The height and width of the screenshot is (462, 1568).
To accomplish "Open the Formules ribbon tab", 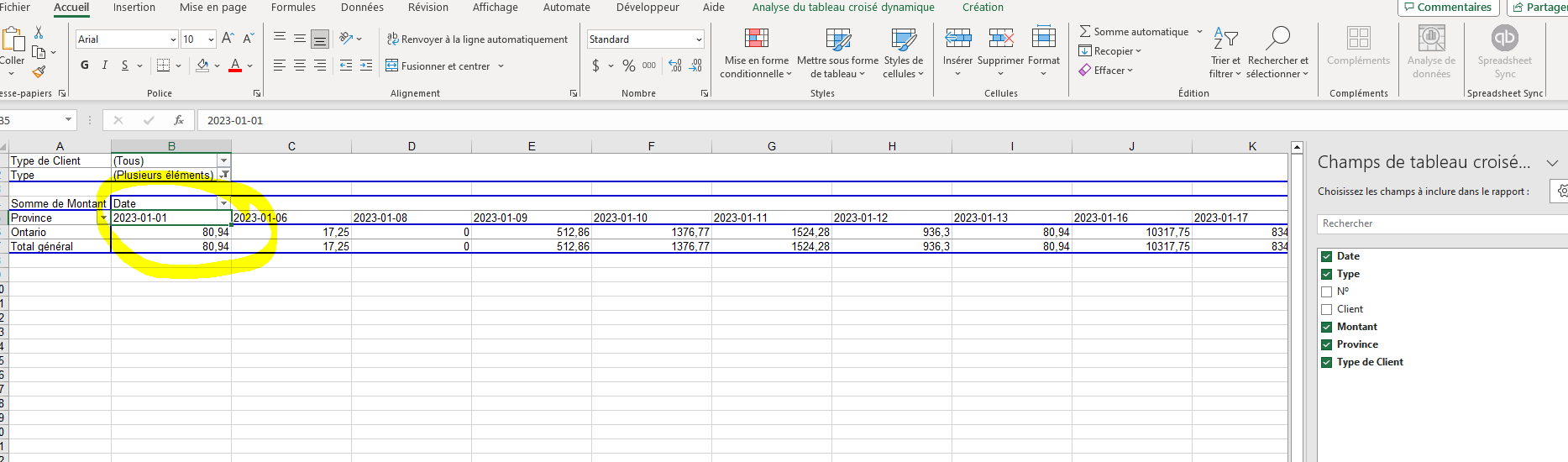I will click(293, 7).
